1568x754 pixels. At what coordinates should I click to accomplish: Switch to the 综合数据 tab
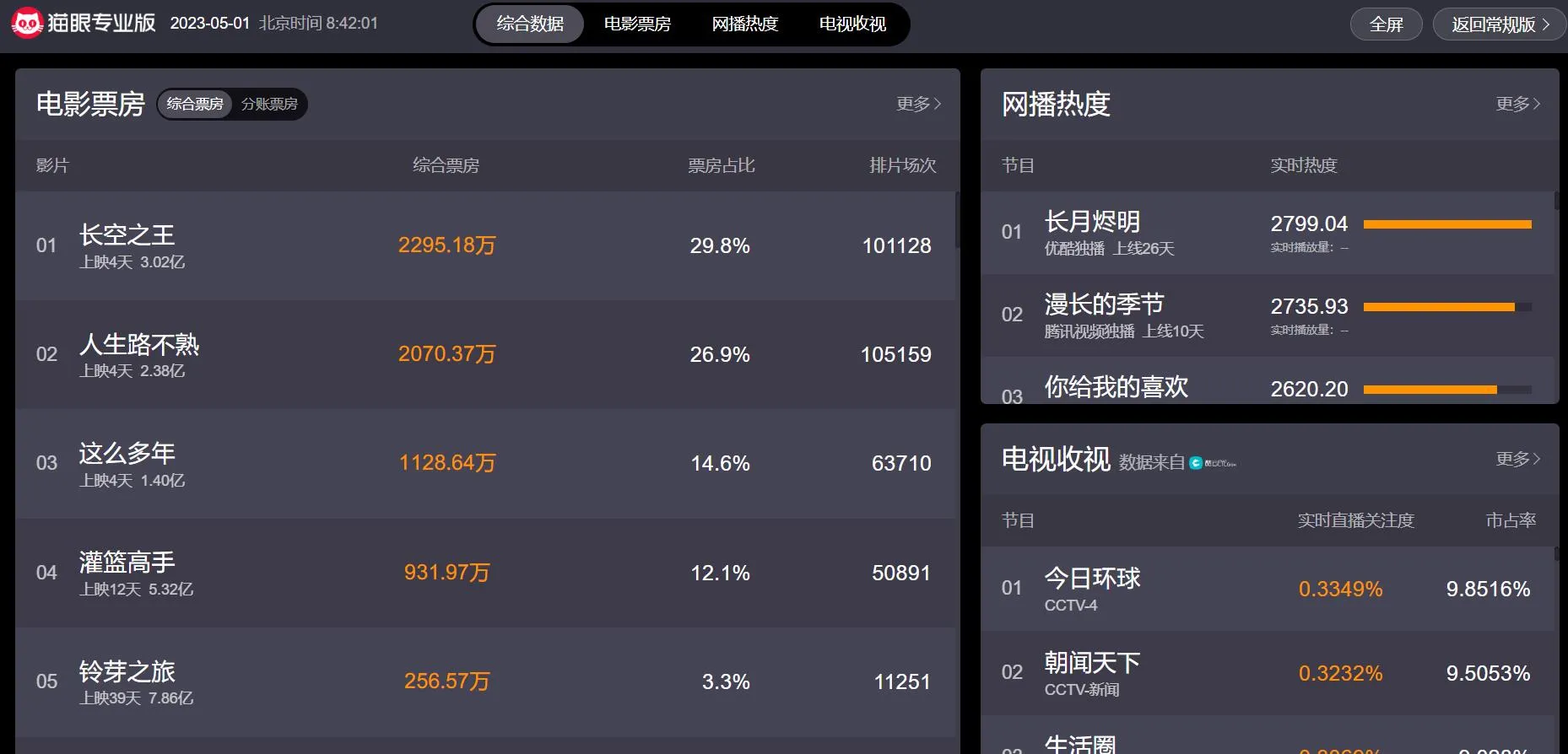pyautogui.click(x=530, y=24)
